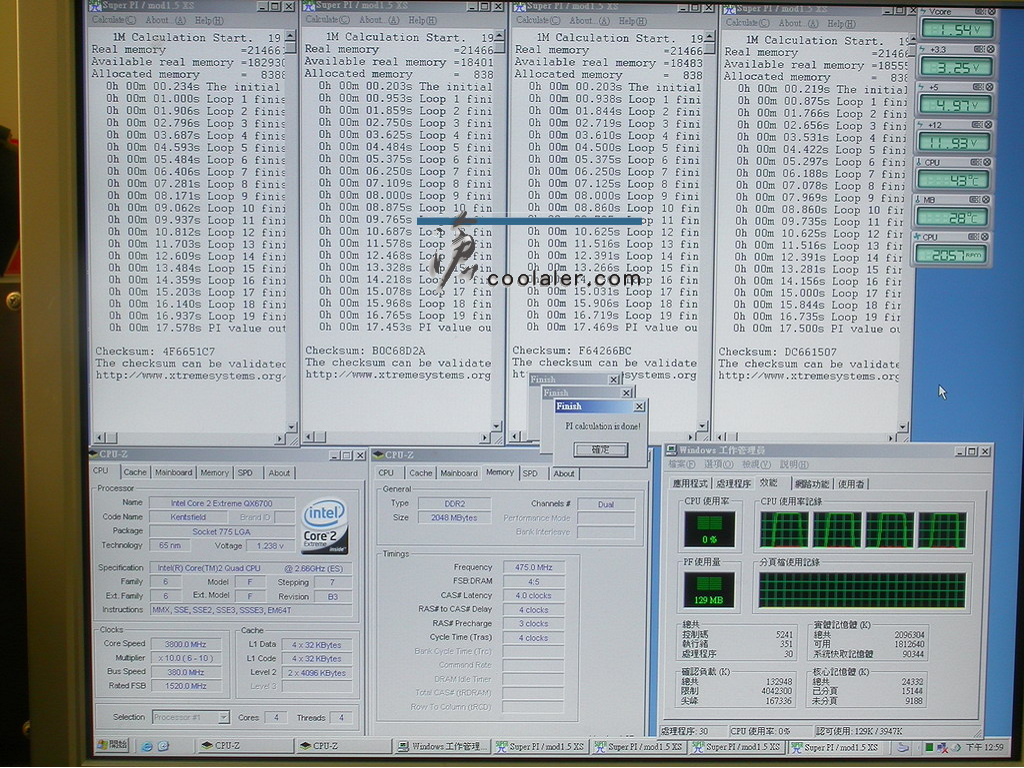1024x768 pixels.
Task: Click the Intel Core 2 Extreme logo
Action: (325, 527)
